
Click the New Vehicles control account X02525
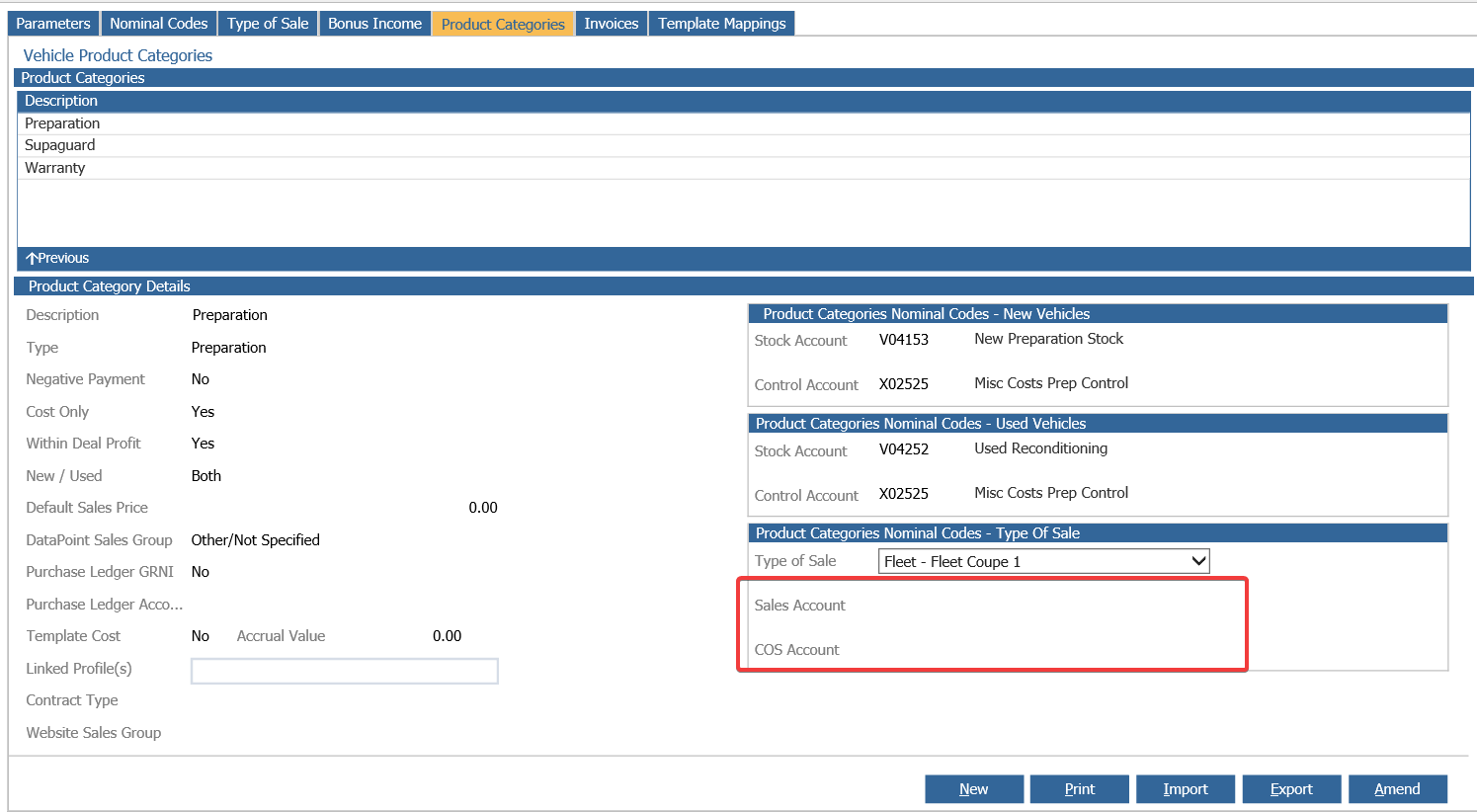pyautogui.click(x=904, y=384)
